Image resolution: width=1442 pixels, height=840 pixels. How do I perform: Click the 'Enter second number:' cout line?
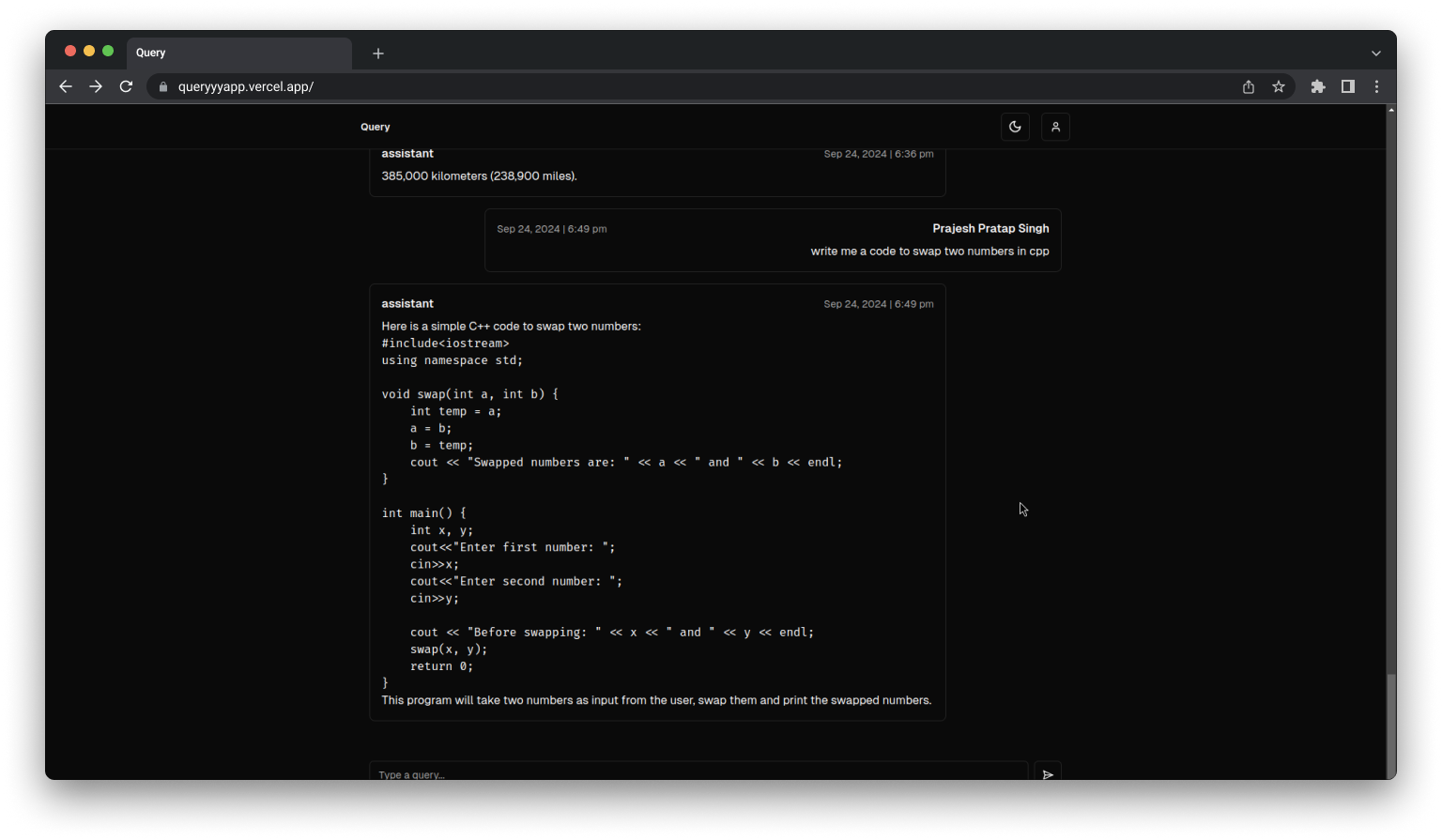[516, 582]
